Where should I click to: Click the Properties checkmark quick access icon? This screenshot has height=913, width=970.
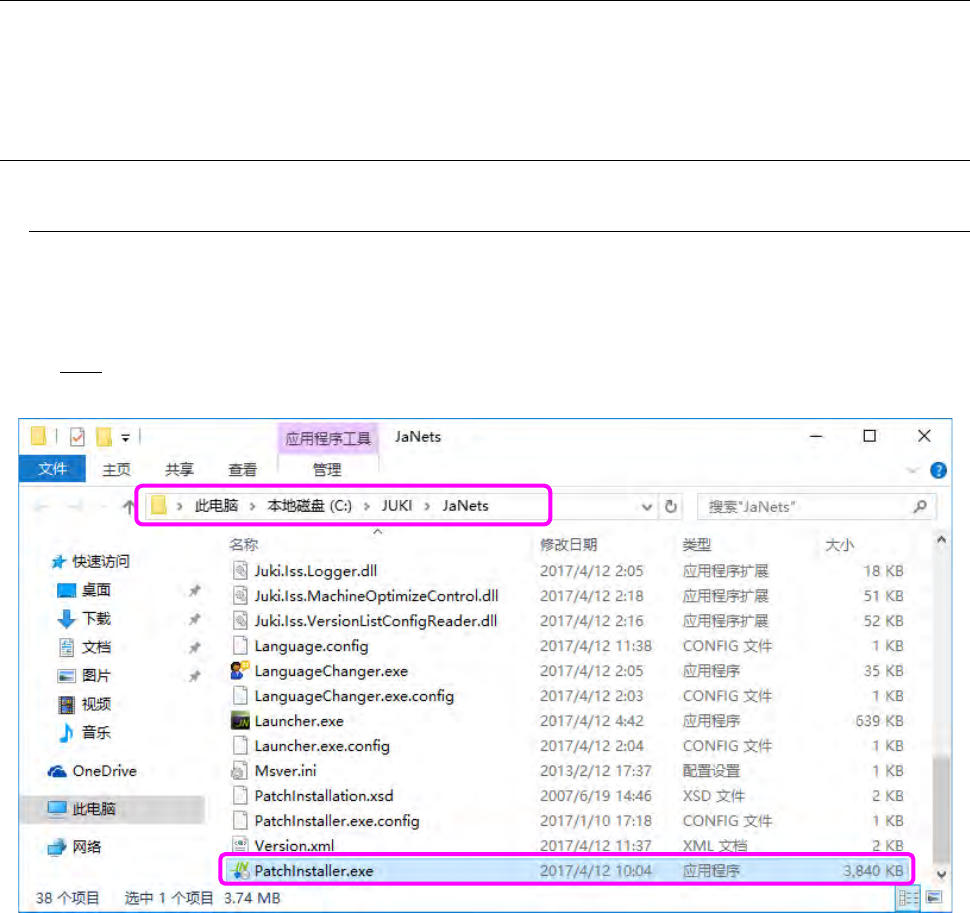pos(77,437)
